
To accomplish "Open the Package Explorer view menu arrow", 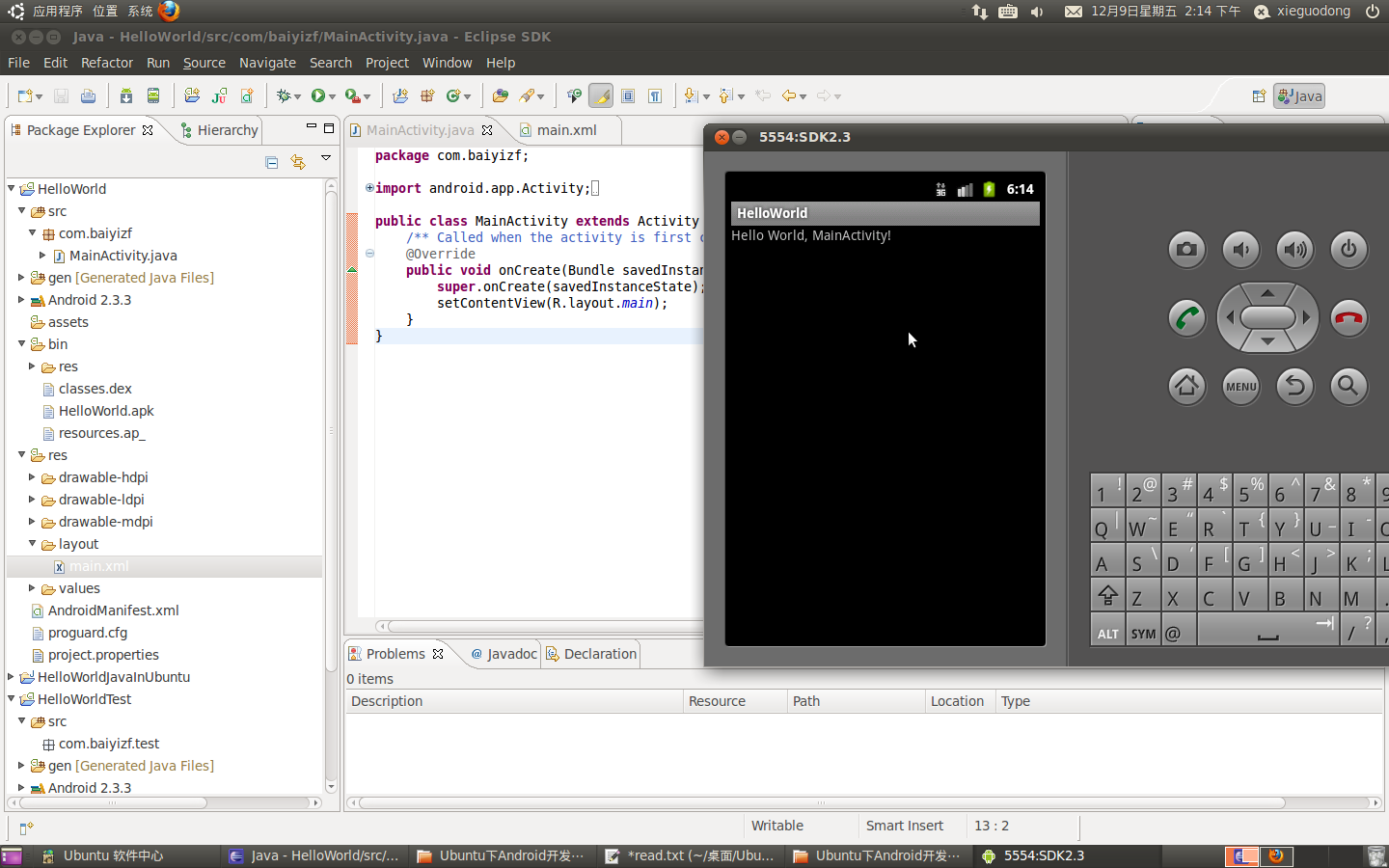I will coord(326,158).
